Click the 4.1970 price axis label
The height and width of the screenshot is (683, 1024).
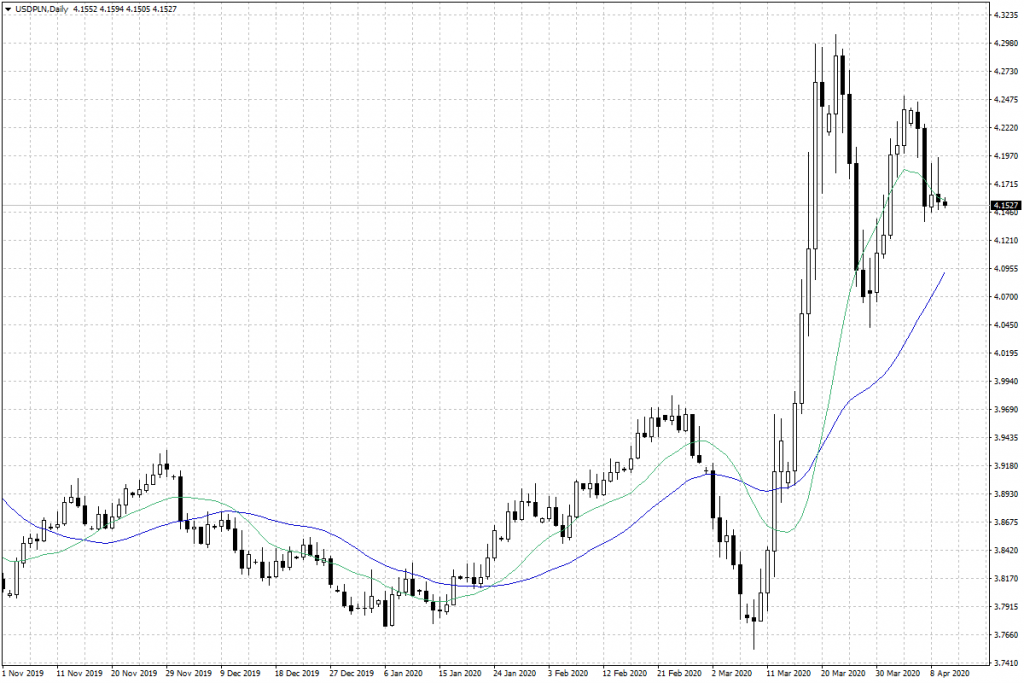click(1005, 156)
